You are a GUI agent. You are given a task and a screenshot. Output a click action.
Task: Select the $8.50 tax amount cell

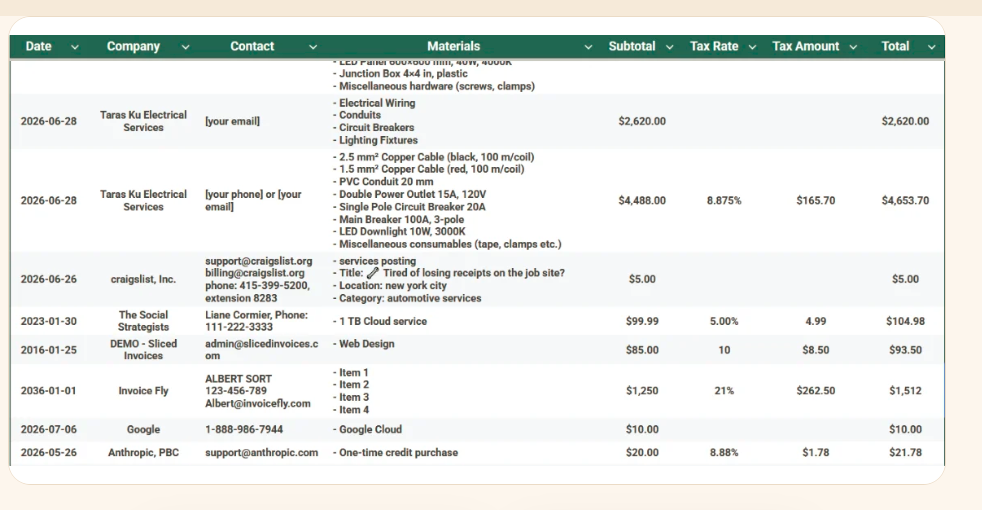[x=815, y=350]
